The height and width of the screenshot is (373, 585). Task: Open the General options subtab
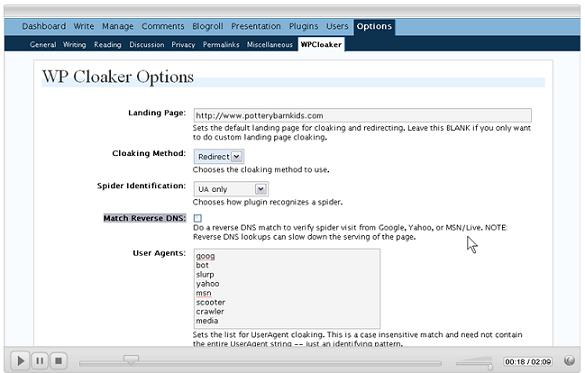tap(43, 45)
